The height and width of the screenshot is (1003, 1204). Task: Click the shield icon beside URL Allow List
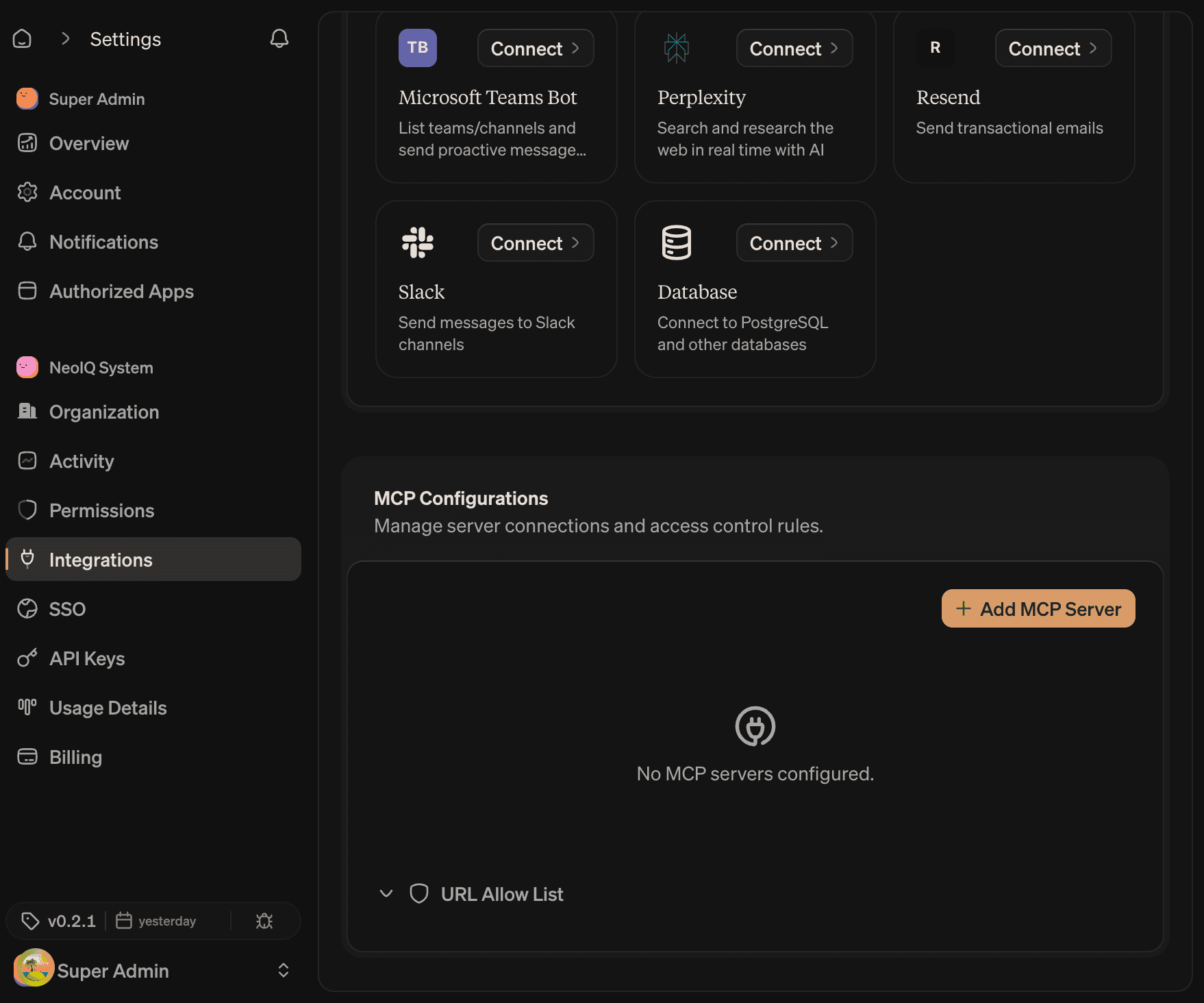pyautogui.click(x=419, y=893)
